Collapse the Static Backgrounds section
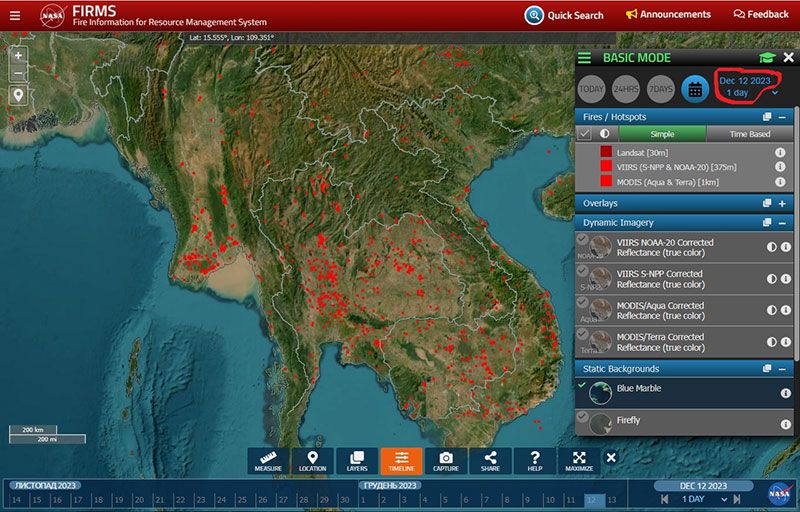 click(x=782, y=369)
